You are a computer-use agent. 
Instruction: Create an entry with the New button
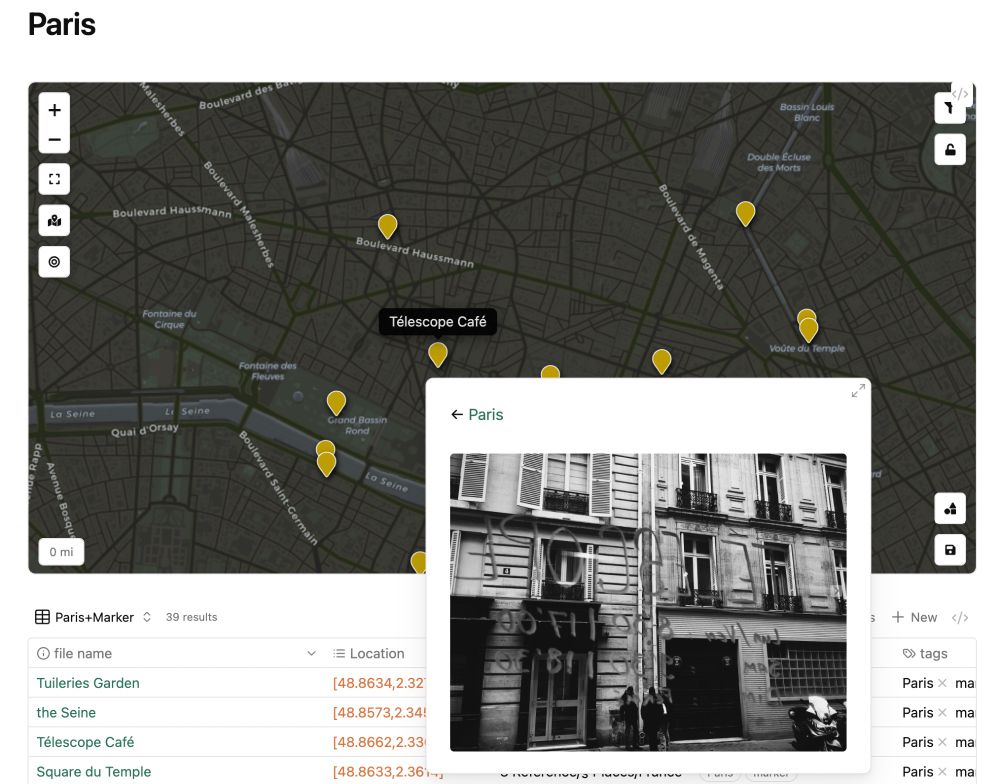913,617
